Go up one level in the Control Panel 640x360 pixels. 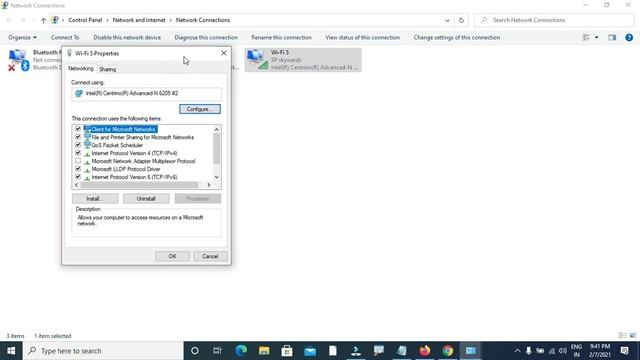click(43, 20)
